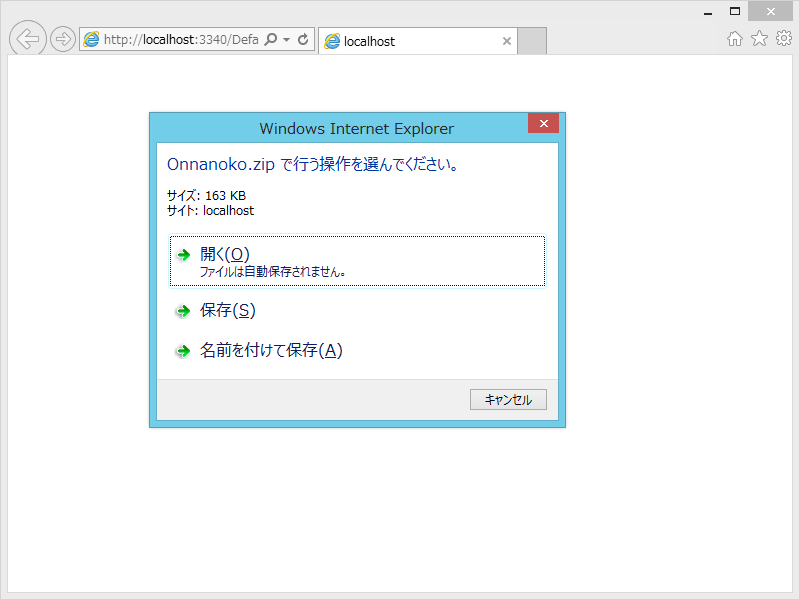Click the green arrow beside 保存(S)
The image size is (800, 600).
(x=183, y=311)
